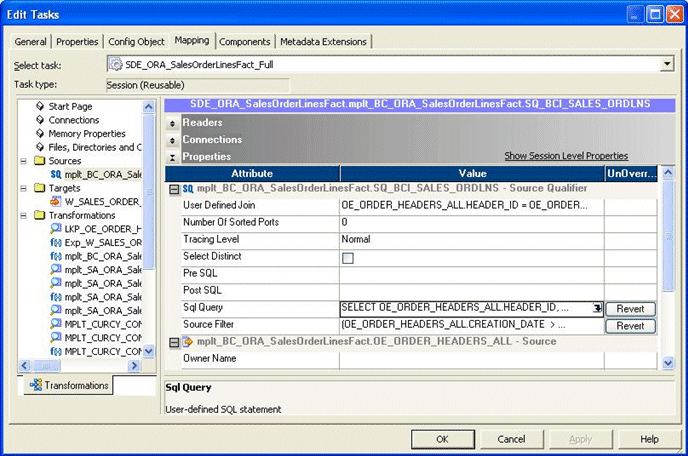
Task: Click the Post SQL value cell
Action: (x=472, y=292)
